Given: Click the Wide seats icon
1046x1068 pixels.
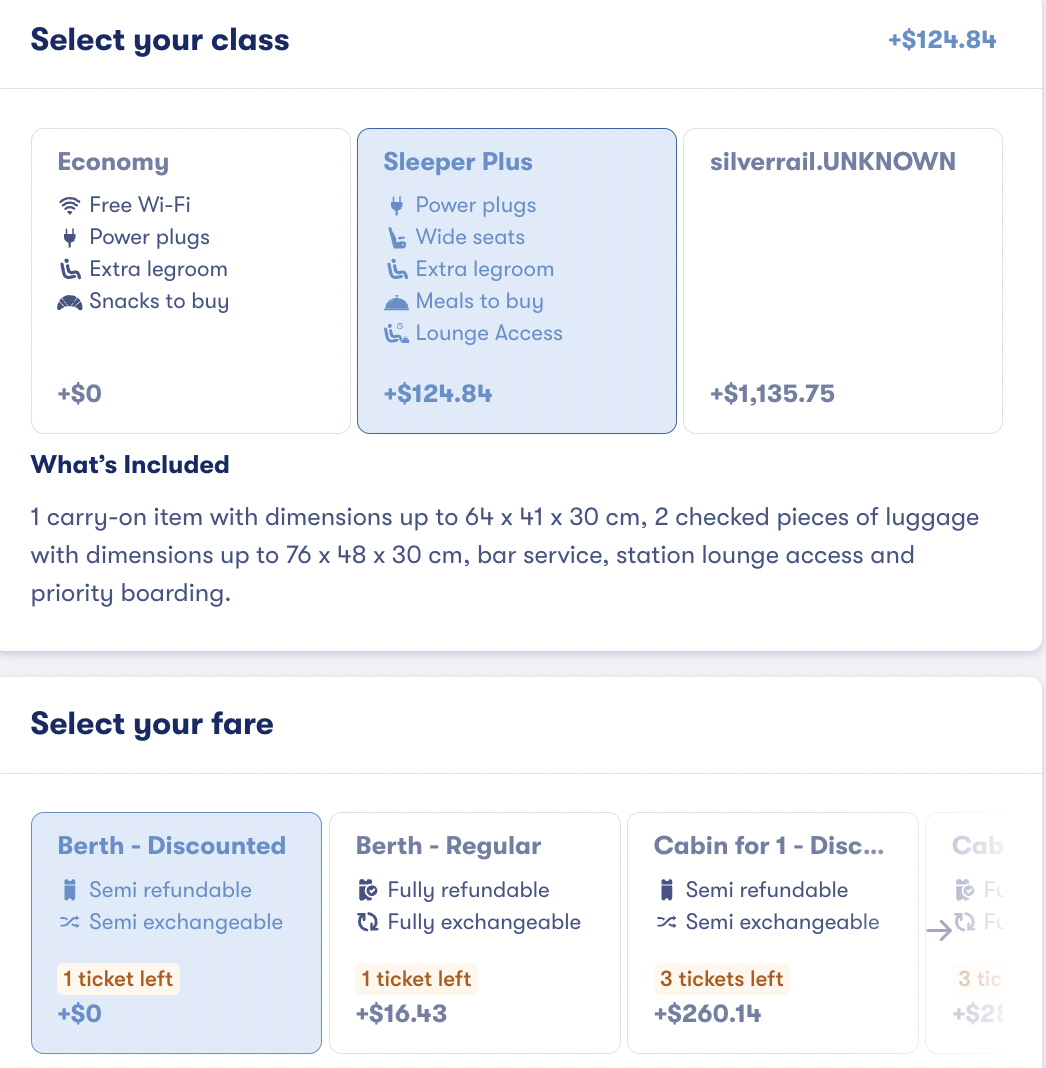Looking at the screenshot, I should [x=396, y=238].
